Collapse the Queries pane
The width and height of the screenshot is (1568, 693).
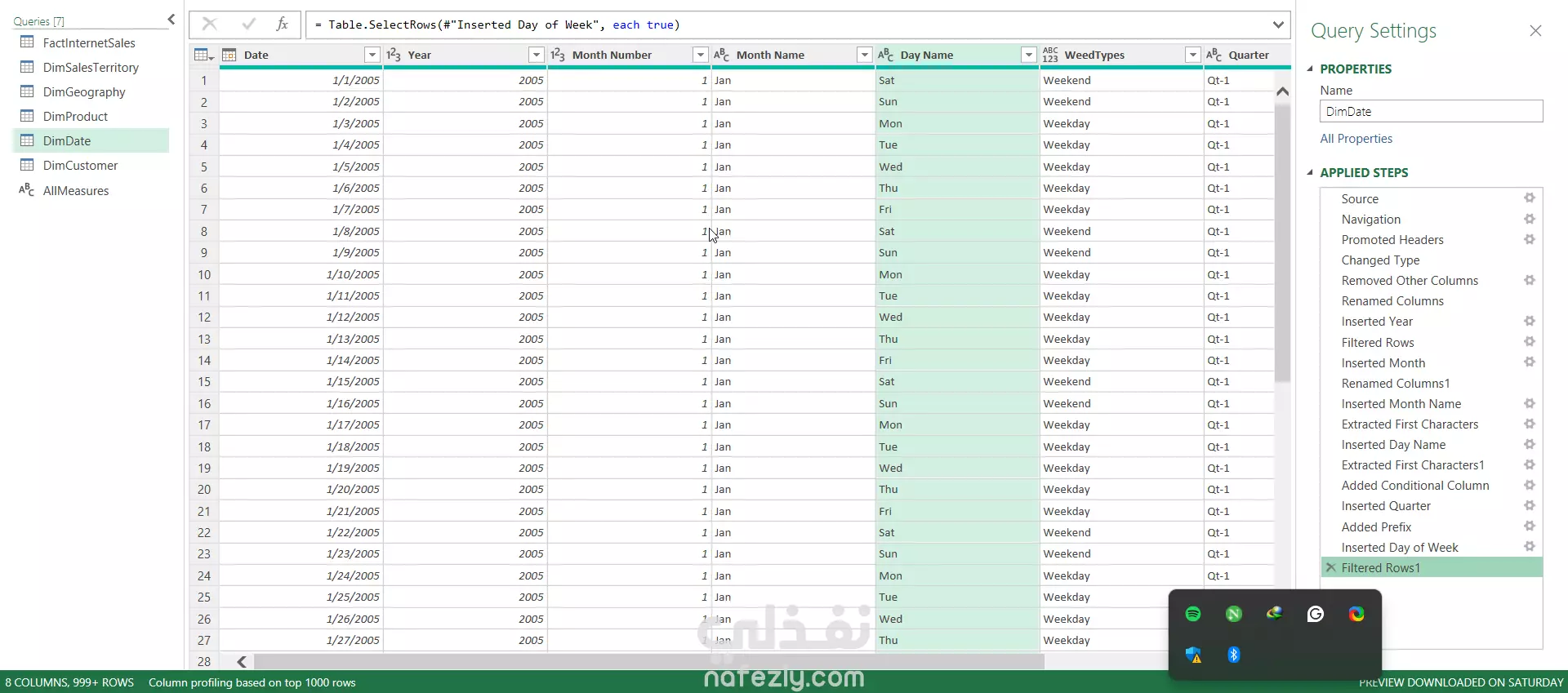point(171,20)
